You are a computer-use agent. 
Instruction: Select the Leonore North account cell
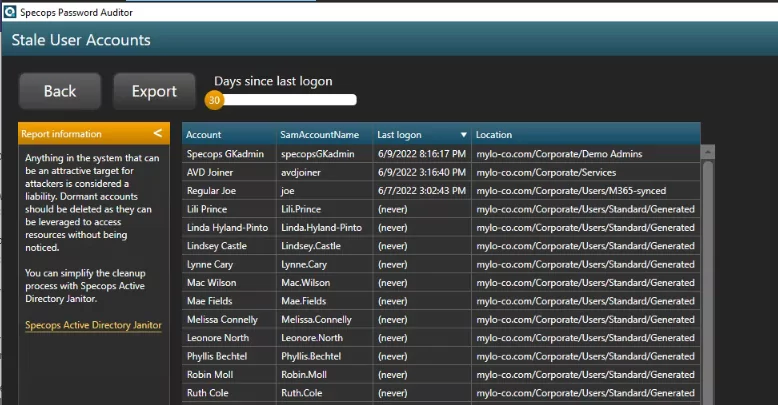point(229,338)
